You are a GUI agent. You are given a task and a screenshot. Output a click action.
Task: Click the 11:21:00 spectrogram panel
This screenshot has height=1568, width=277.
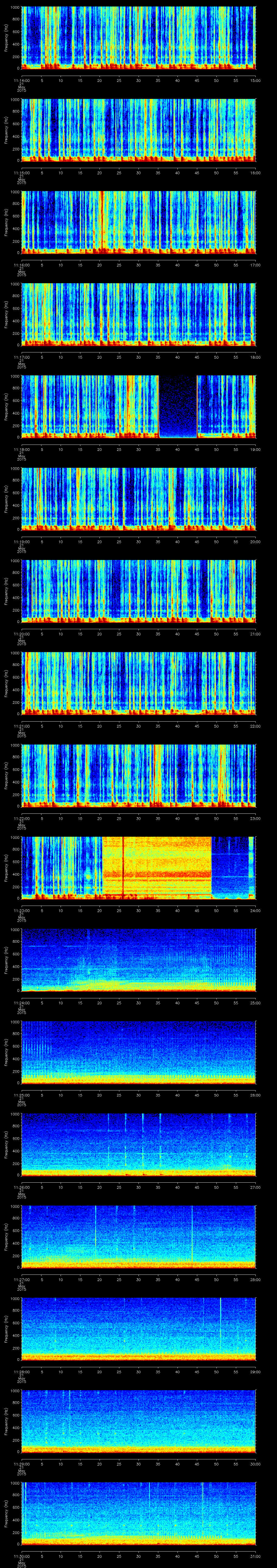coord(138,683)
